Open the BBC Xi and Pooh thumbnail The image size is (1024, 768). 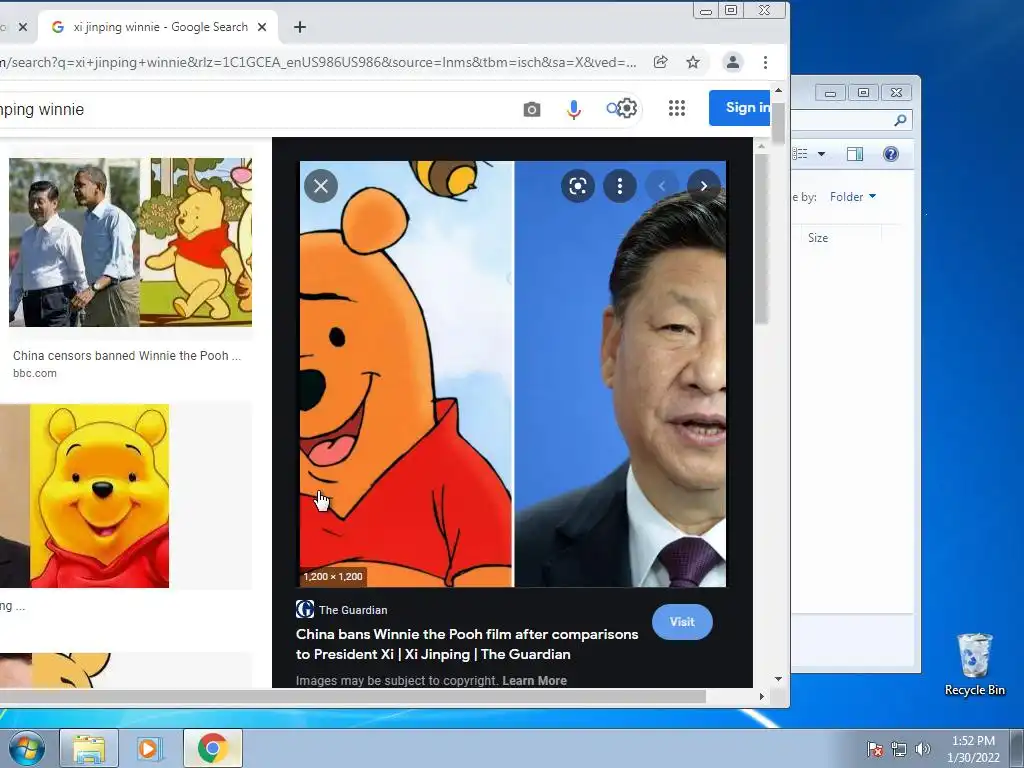(130, 242)
